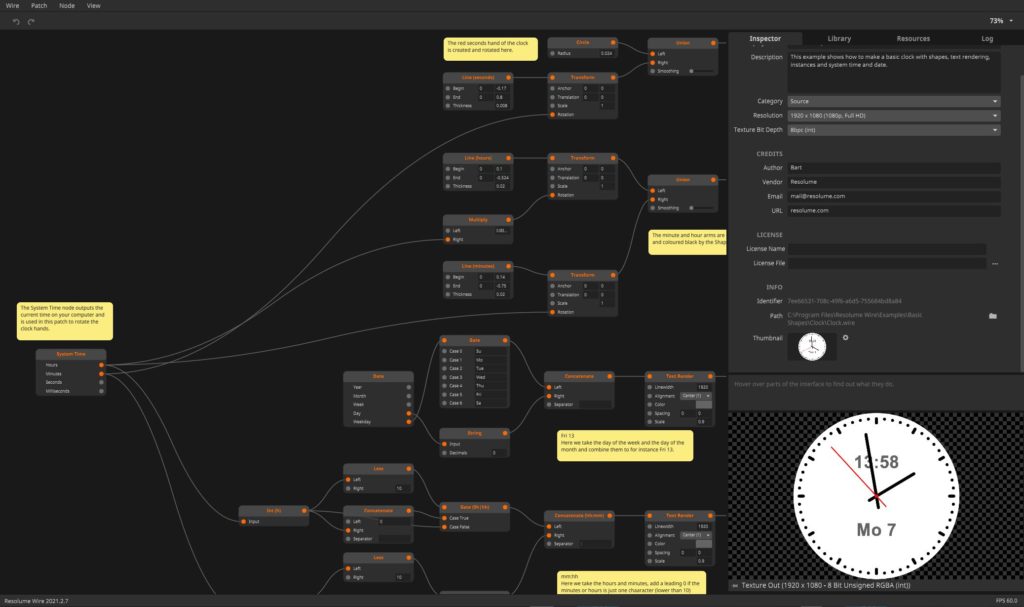Click the gear icon next to Thumbnail
The width and height of the screenshot is (1024, 607).
pos(845,338)
